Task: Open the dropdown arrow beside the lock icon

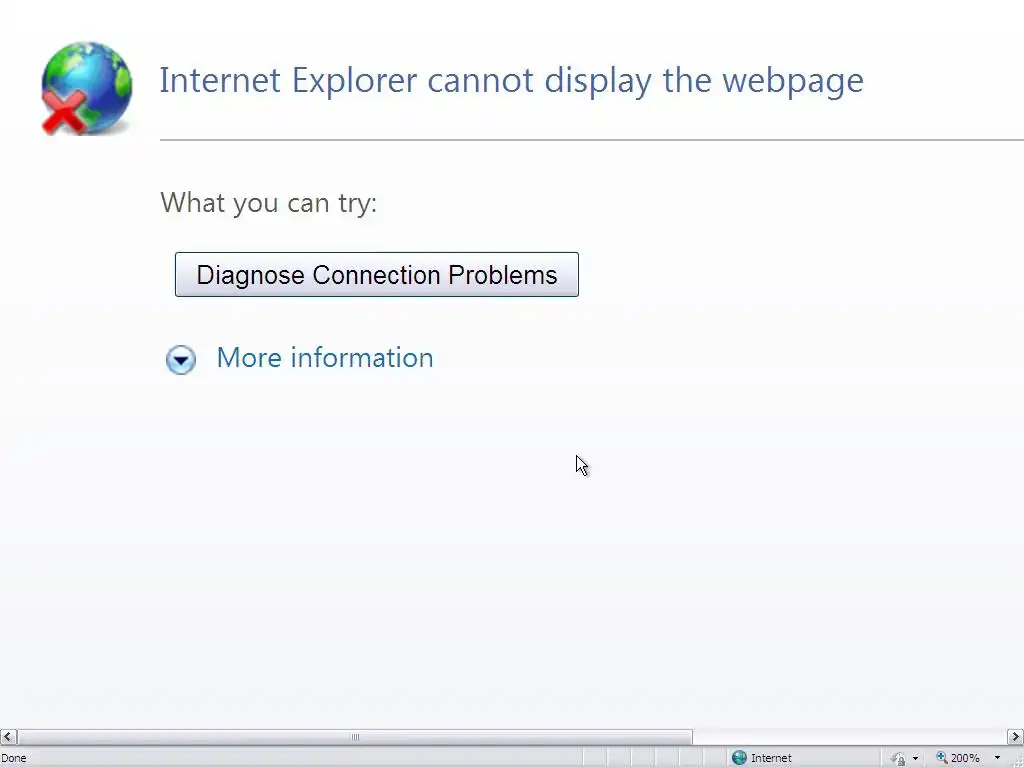Action: pyautogui.click(x=916, y=758)
